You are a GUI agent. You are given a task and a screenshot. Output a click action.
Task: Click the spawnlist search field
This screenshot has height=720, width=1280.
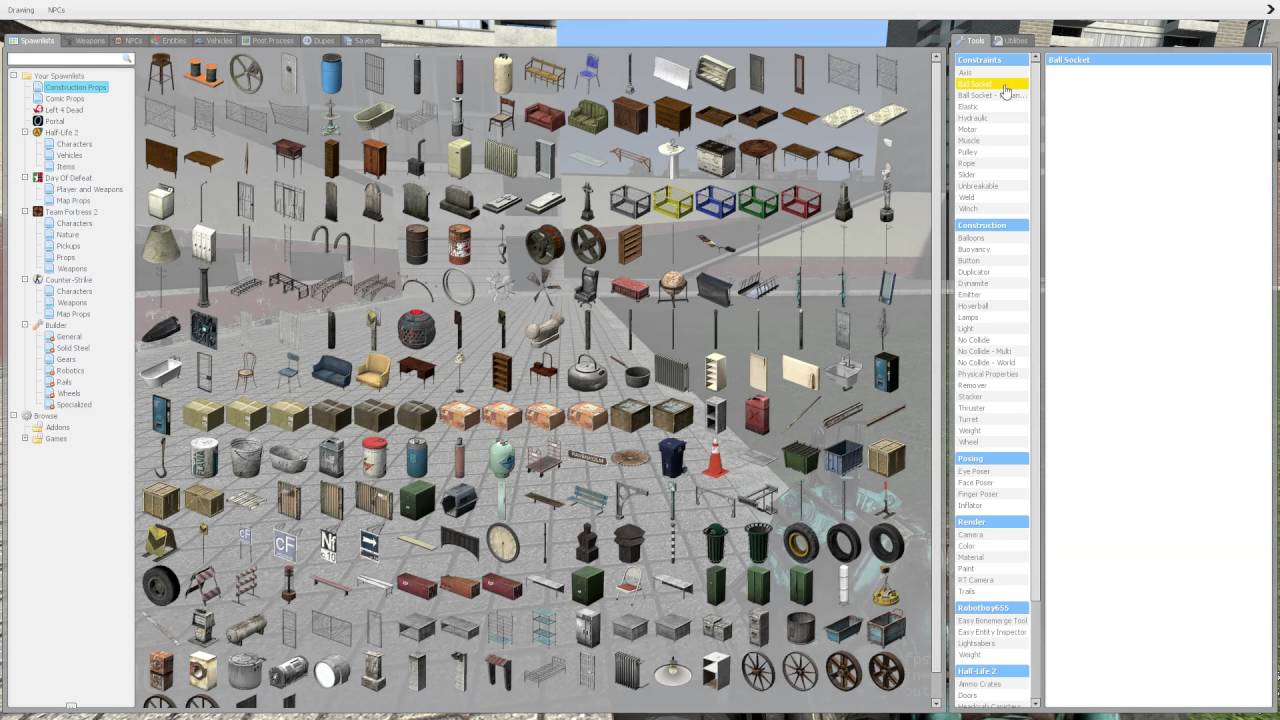71,60
